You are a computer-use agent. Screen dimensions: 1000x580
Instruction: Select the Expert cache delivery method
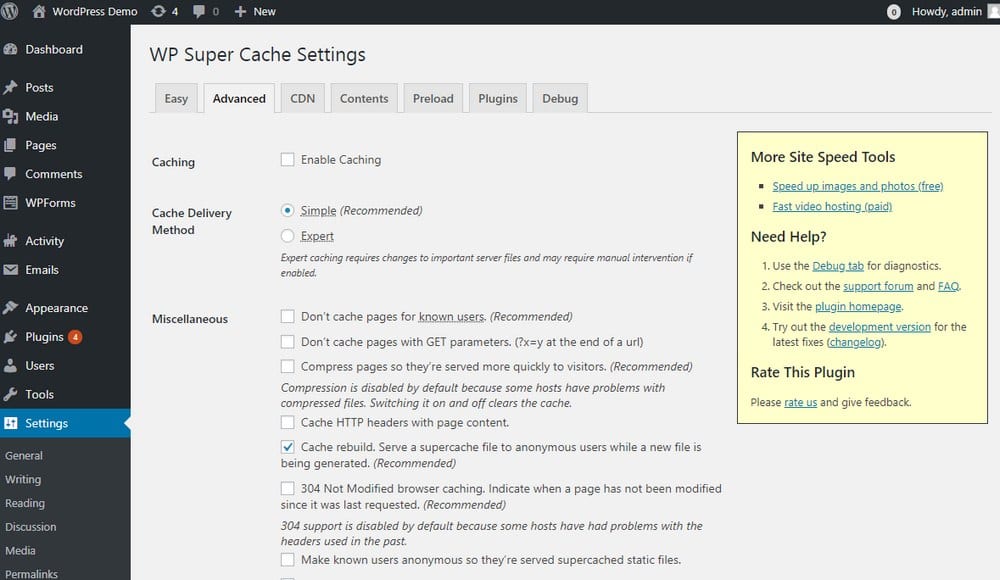(x=288, y=236)
